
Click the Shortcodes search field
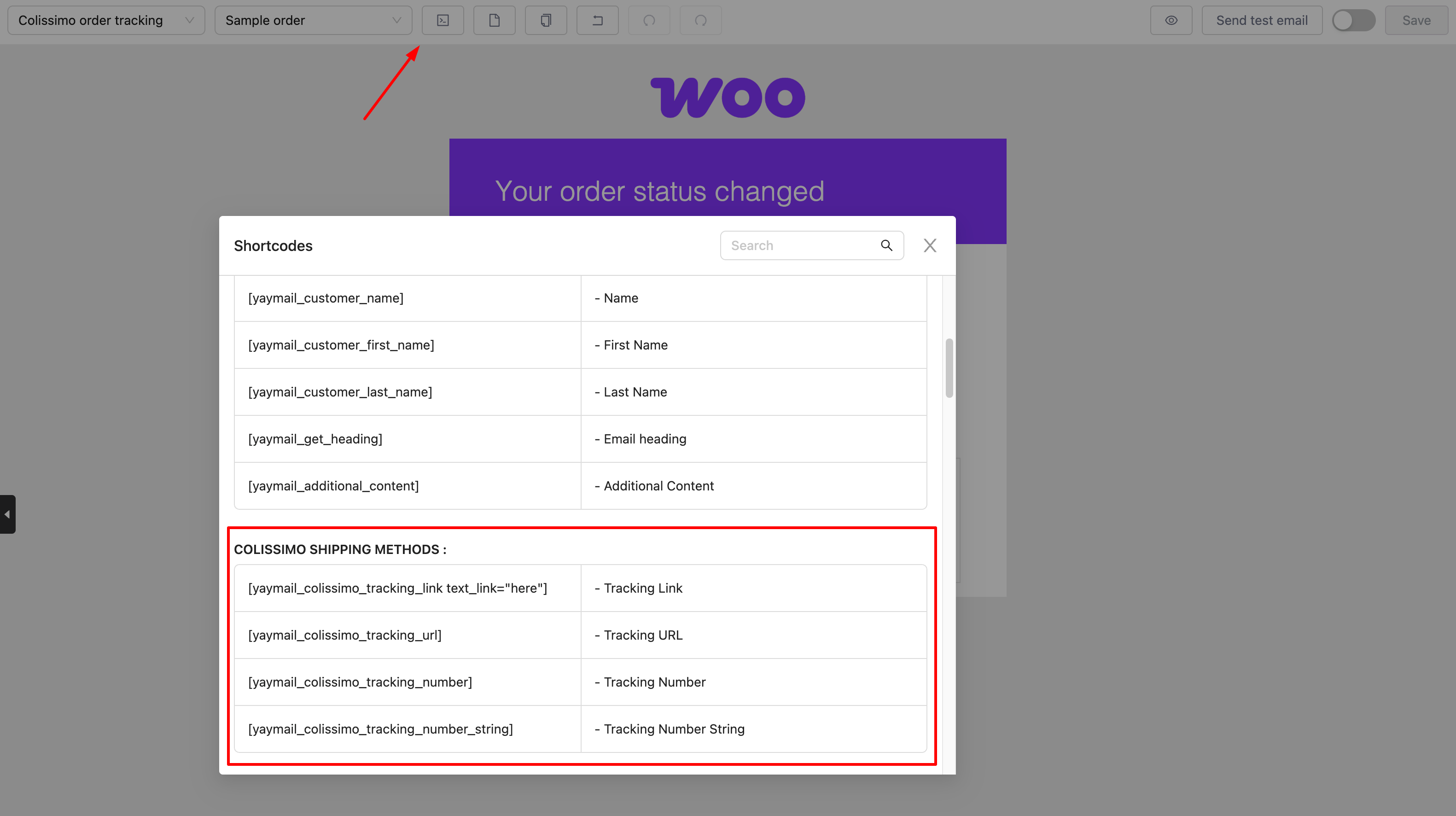click(800, 245)
